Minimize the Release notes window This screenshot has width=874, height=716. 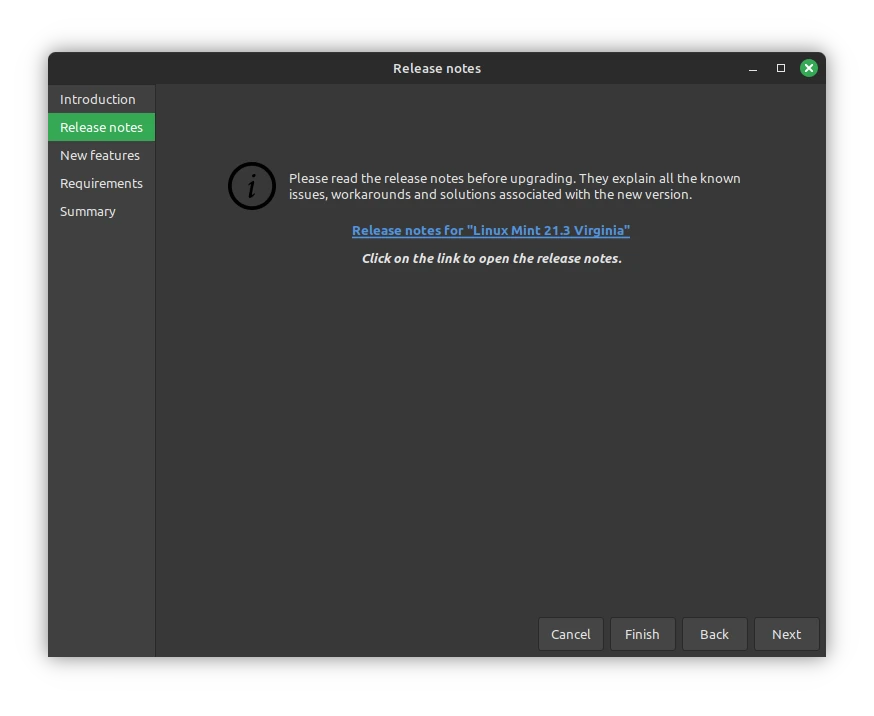[x=753, y=68]
